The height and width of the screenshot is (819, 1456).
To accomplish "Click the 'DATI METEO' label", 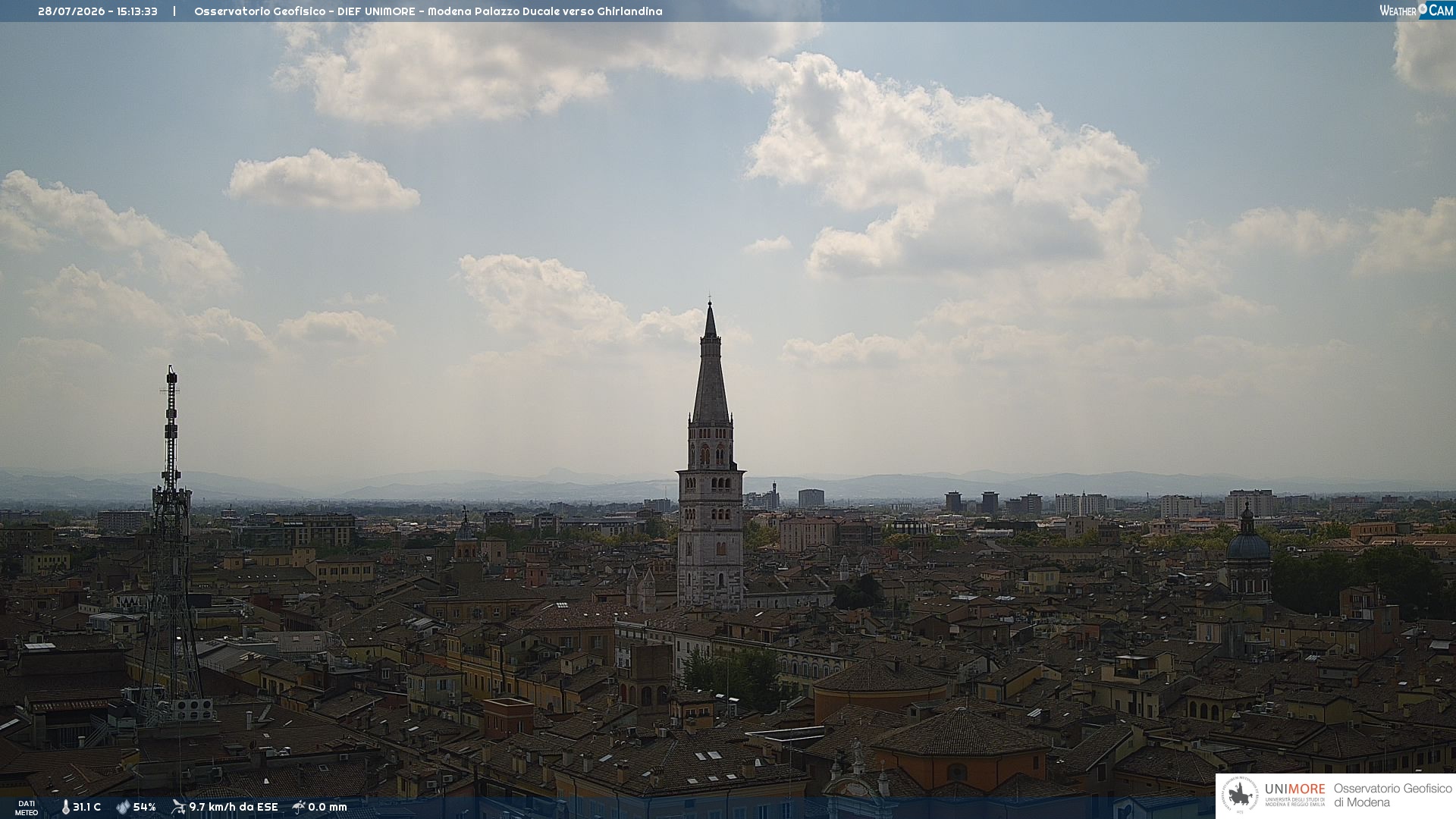I will coord(27,808).
